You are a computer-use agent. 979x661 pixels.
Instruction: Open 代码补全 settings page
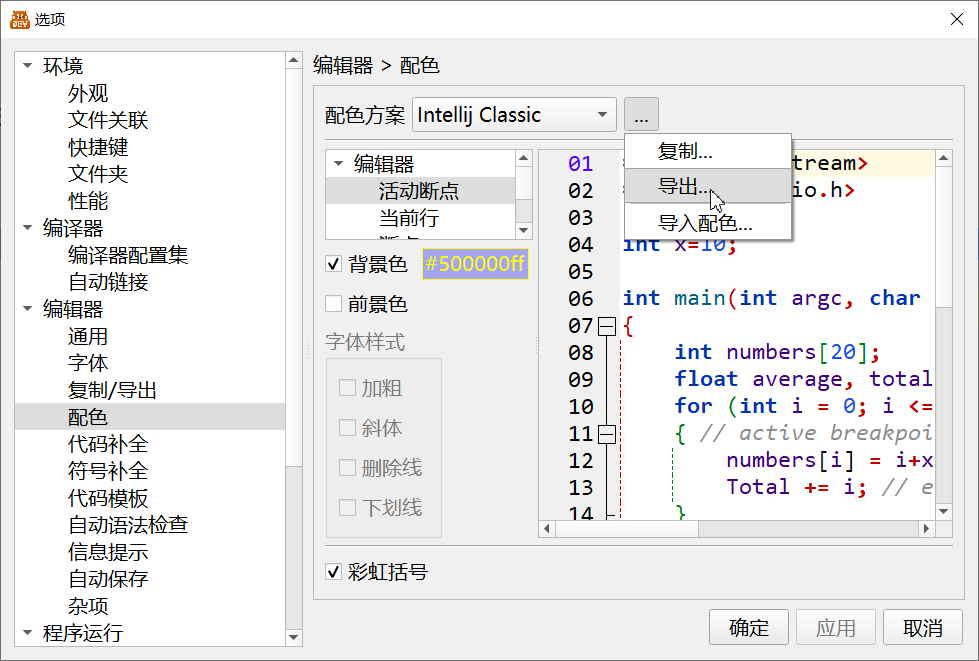click(108, 444)
